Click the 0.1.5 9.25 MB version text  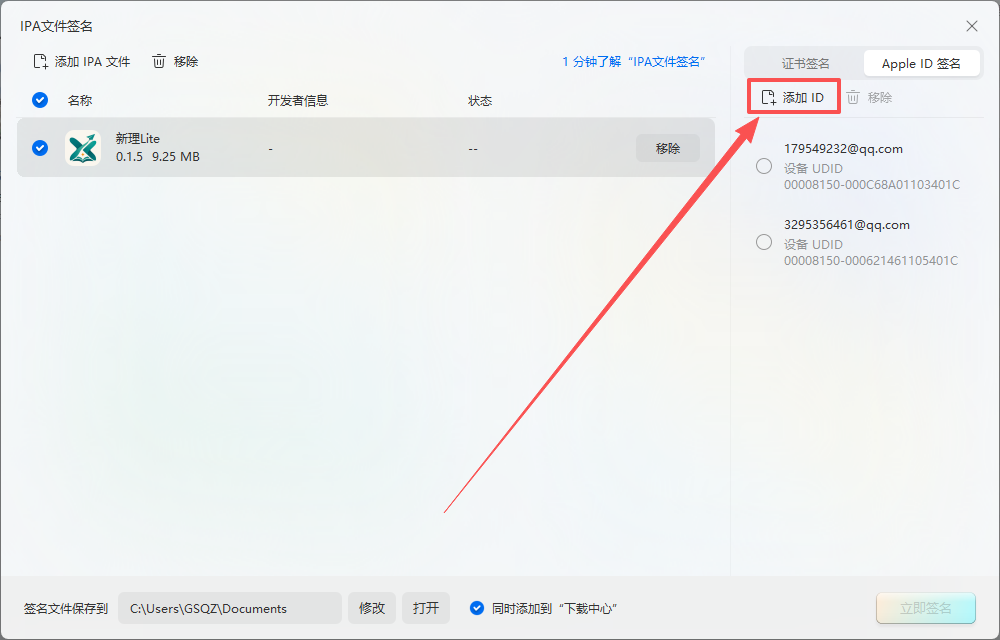158,156
